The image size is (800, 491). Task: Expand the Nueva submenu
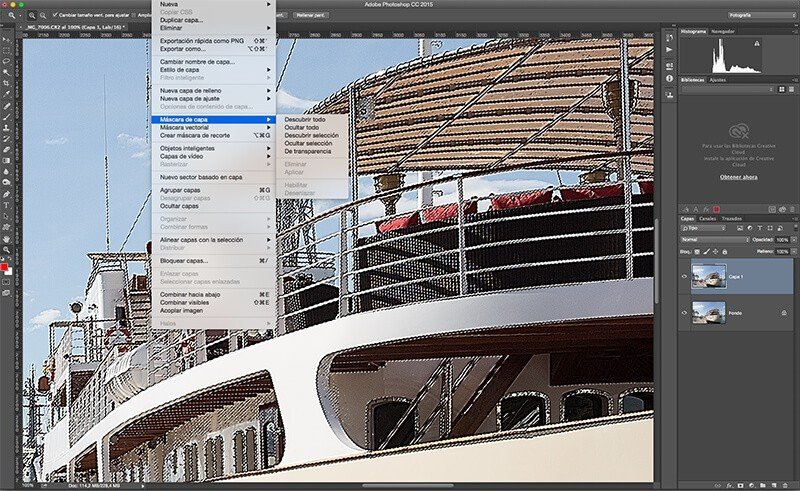coord(213,4)
